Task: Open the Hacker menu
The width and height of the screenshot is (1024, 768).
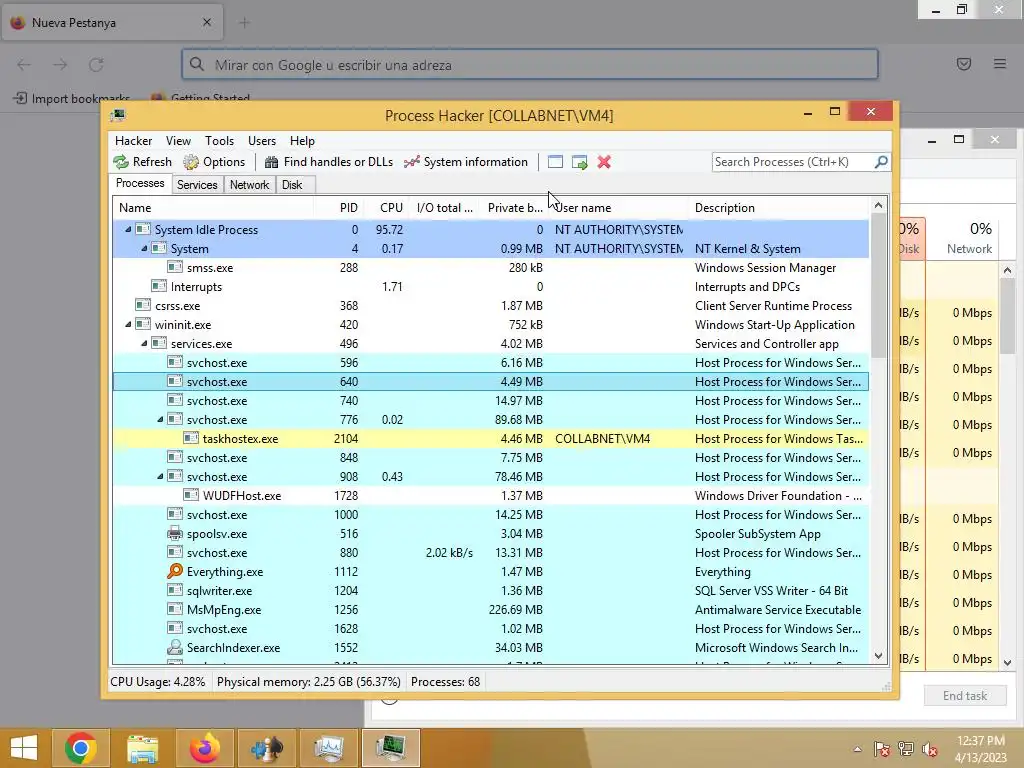Action: tap(133, 141)
